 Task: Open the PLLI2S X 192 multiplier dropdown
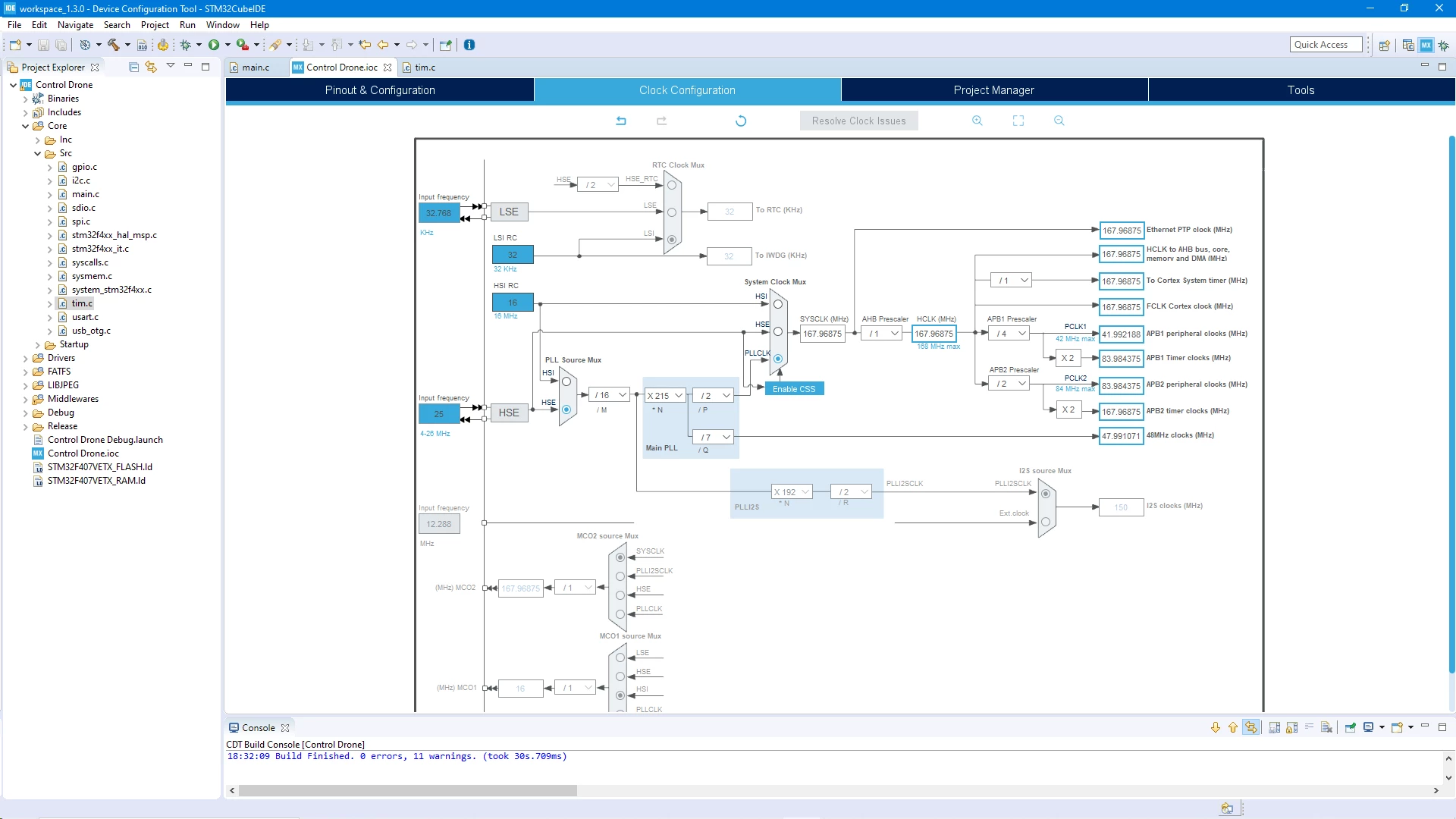[x=792, y=492]
